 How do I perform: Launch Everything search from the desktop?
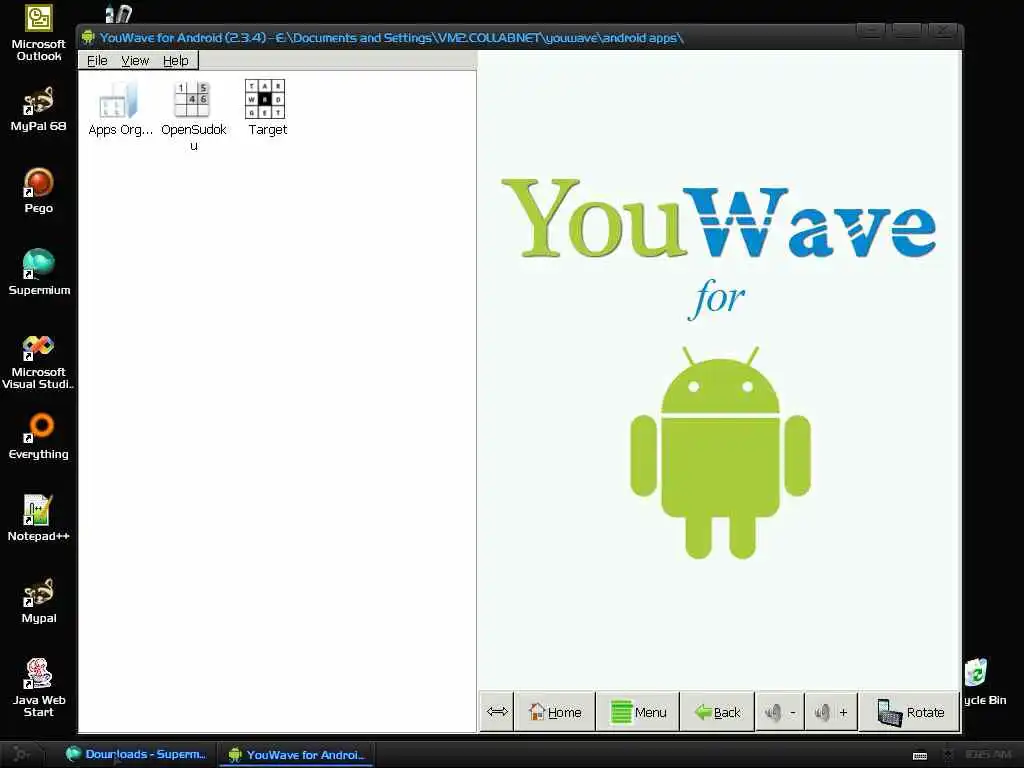point(39,436)
